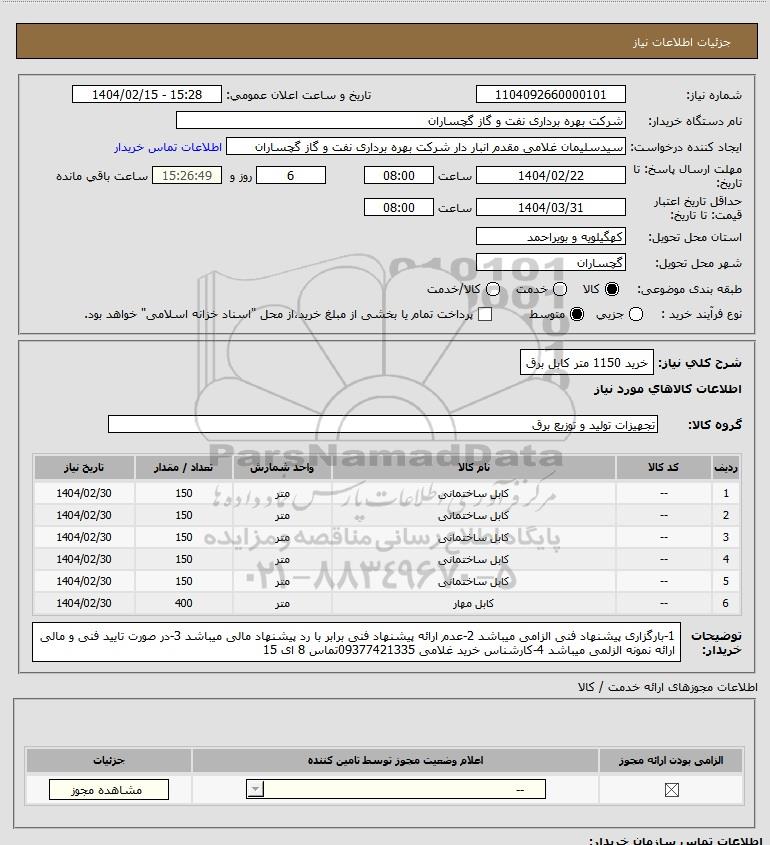This screenshot has width=770, height=845.
Task: Click the price validity date 1404/03/31
Action: 551,207
